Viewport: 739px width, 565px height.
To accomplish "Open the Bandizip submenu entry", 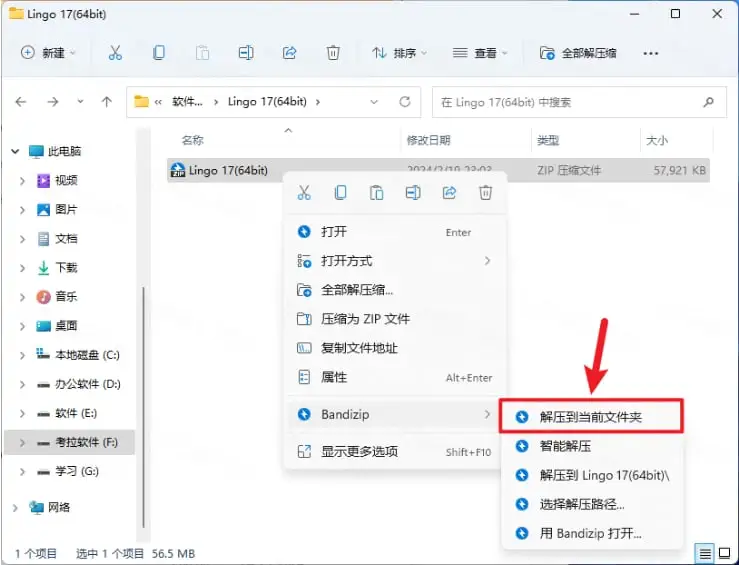I will [x=395, y=415].
